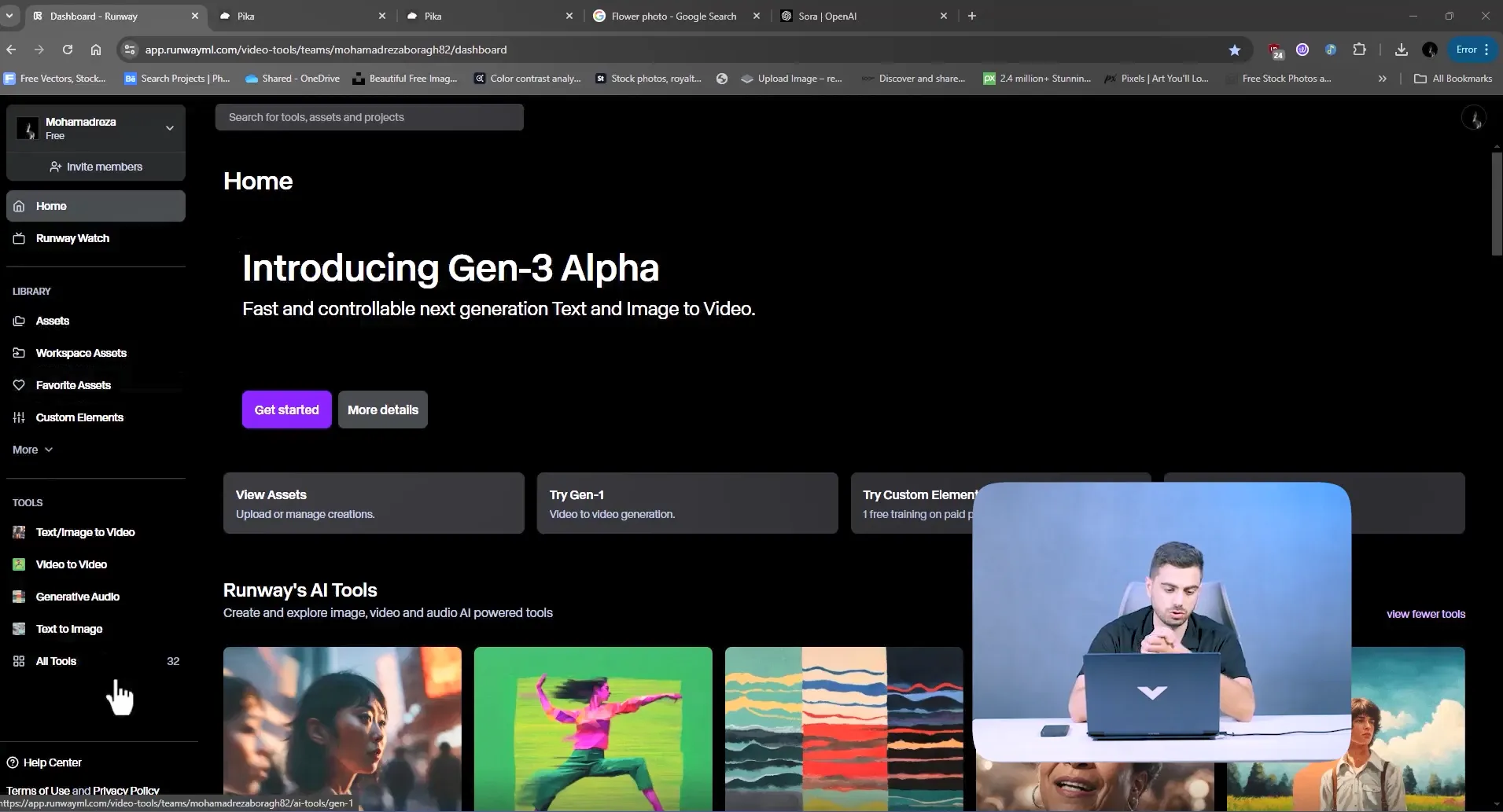Open All Tools grid icon
This screenshot has width=1503, height=812.
click(x=19, y=661)
